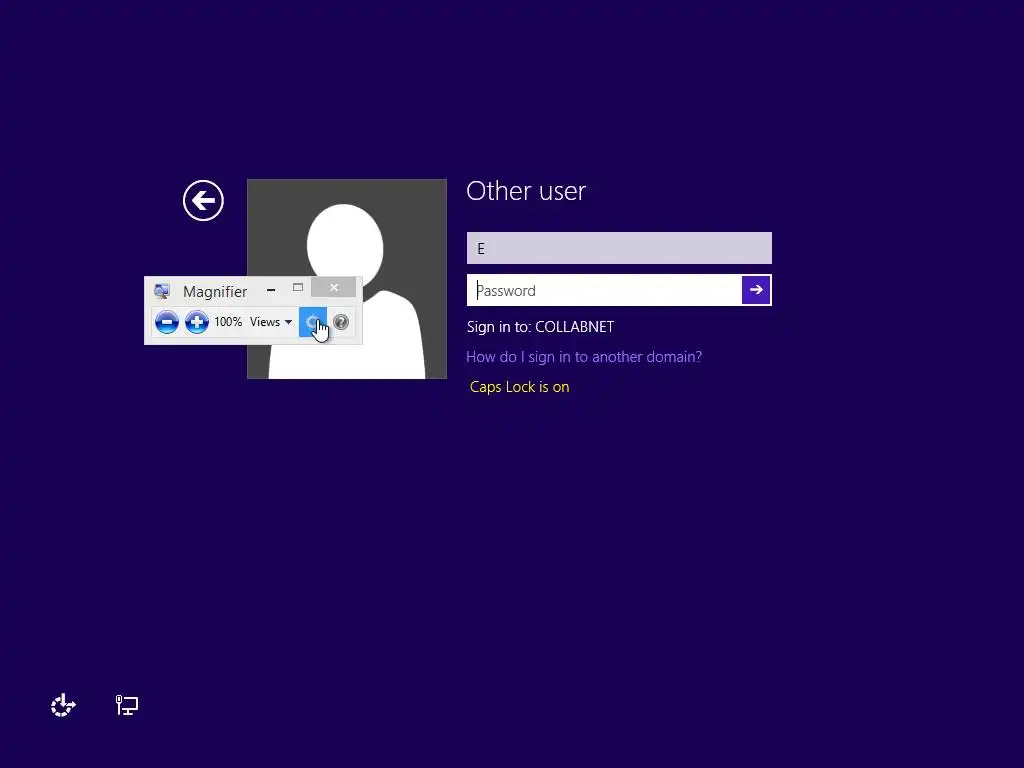Click the 100% zoom level in Magnifier
Viewport: 1024px width, 768px height.
pos(228,322)
